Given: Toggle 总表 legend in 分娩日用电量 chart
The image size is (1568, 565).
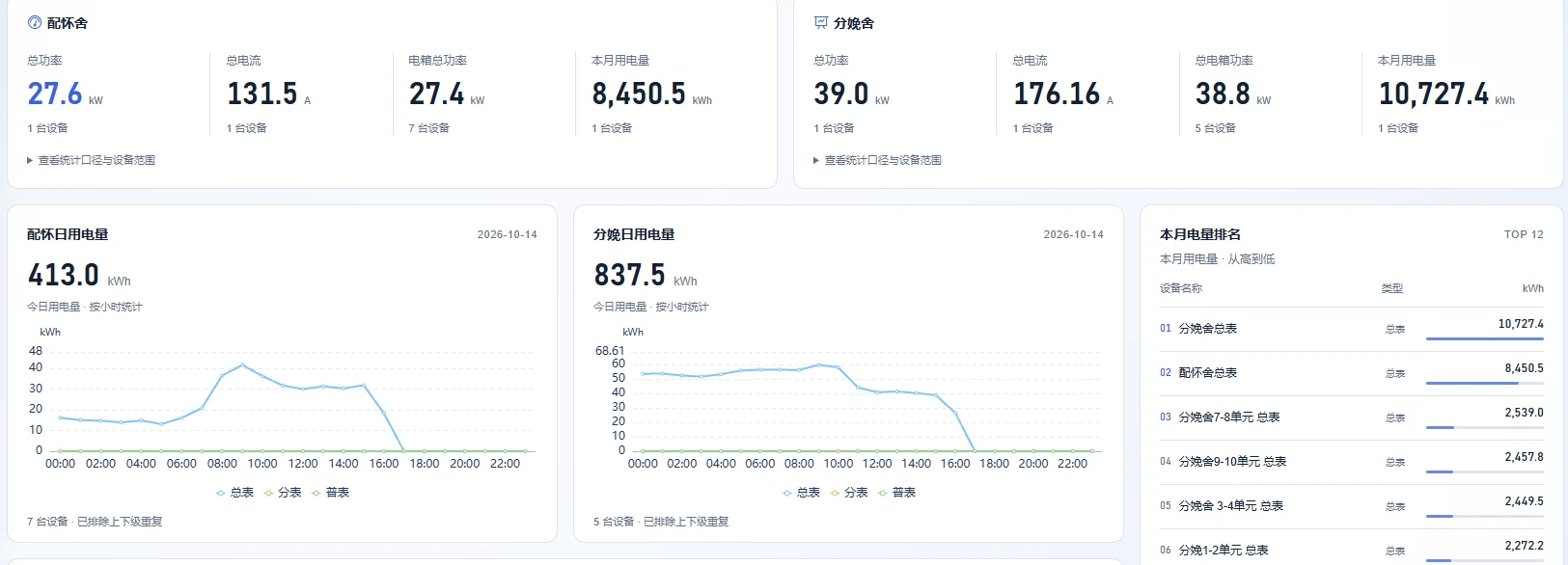Looking at the screenshot, I should click(x=801, y=493).
